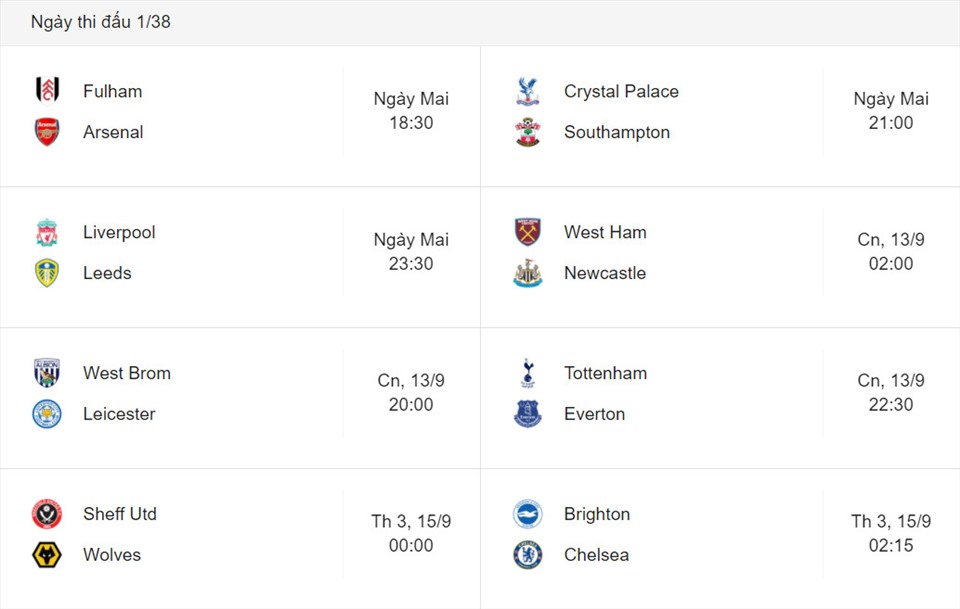Open the Sheff Utd team link

(120, 514)
